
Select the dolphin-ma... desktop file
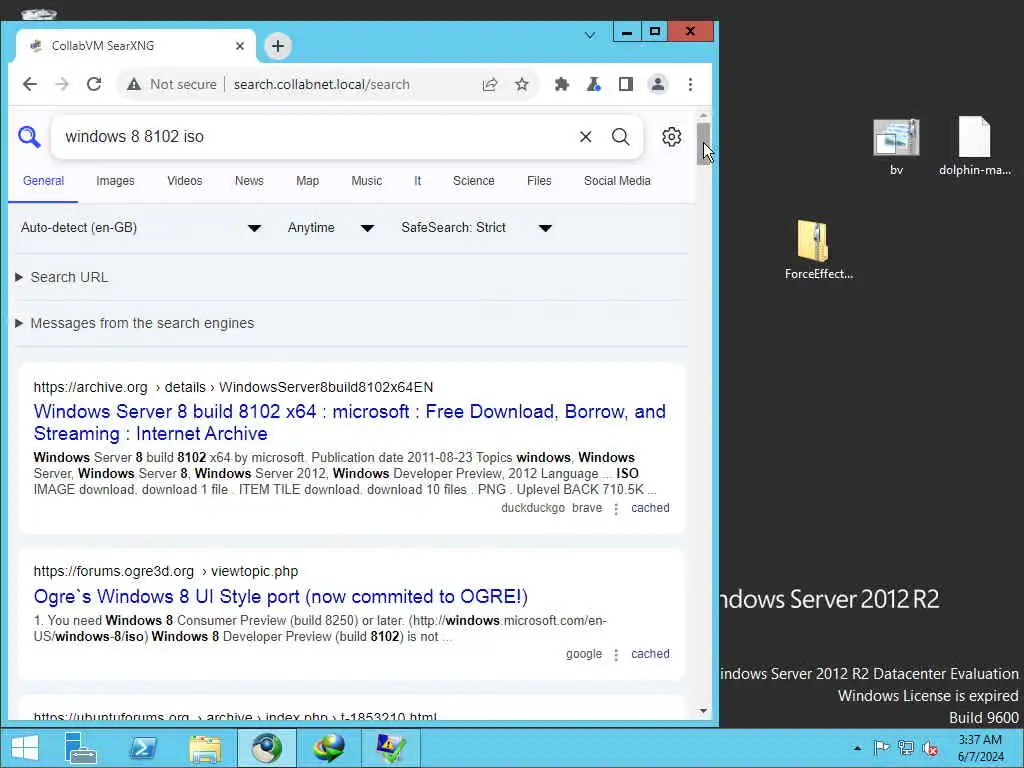[x=975, y=147]
